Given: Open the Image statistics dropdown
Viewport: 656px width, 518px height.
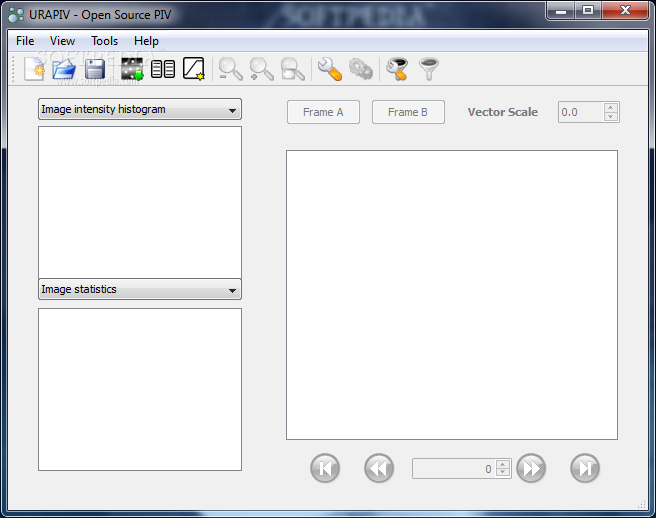Looking at the screenshot, I should tap(140, 290).
